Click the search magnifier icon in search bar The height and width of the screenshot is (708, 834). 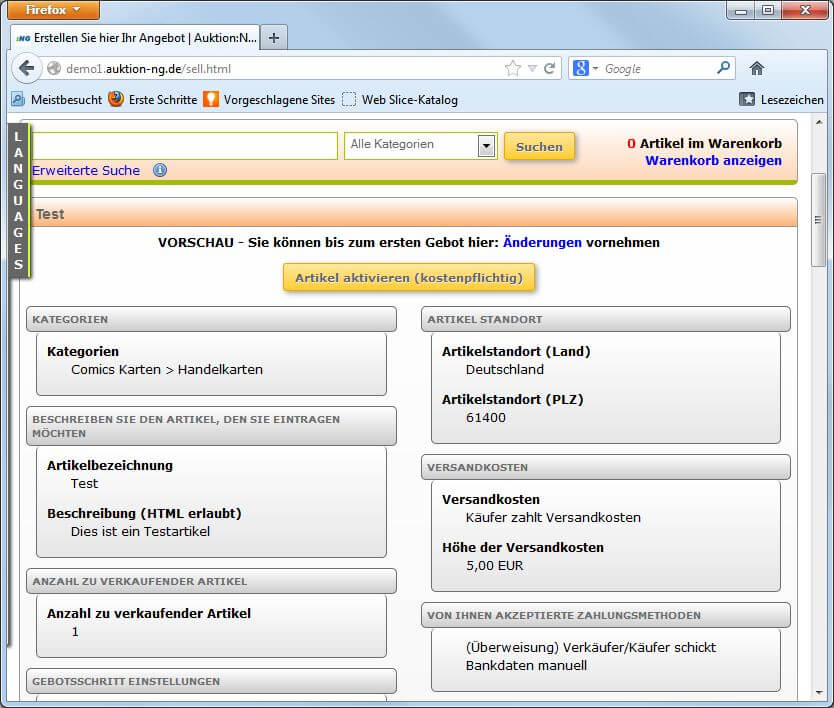click(723, 68)
